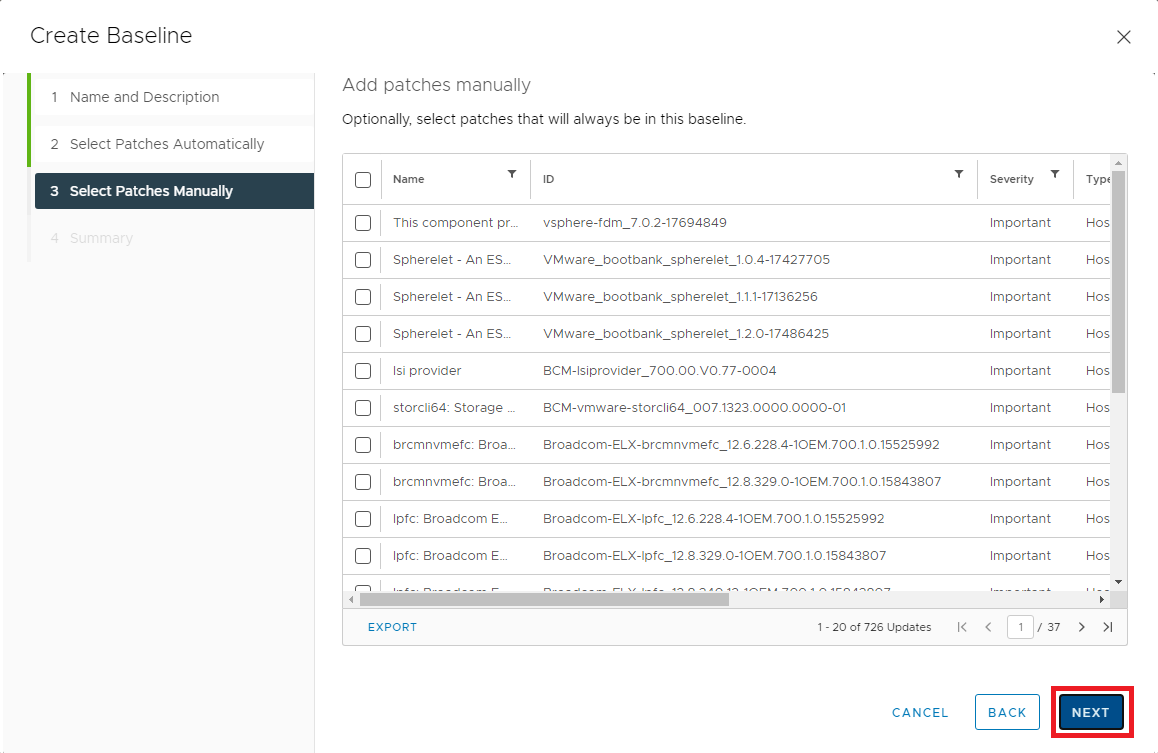Open the Name column filter
This screenshot has height=753, width=1158.
(512, 175)
